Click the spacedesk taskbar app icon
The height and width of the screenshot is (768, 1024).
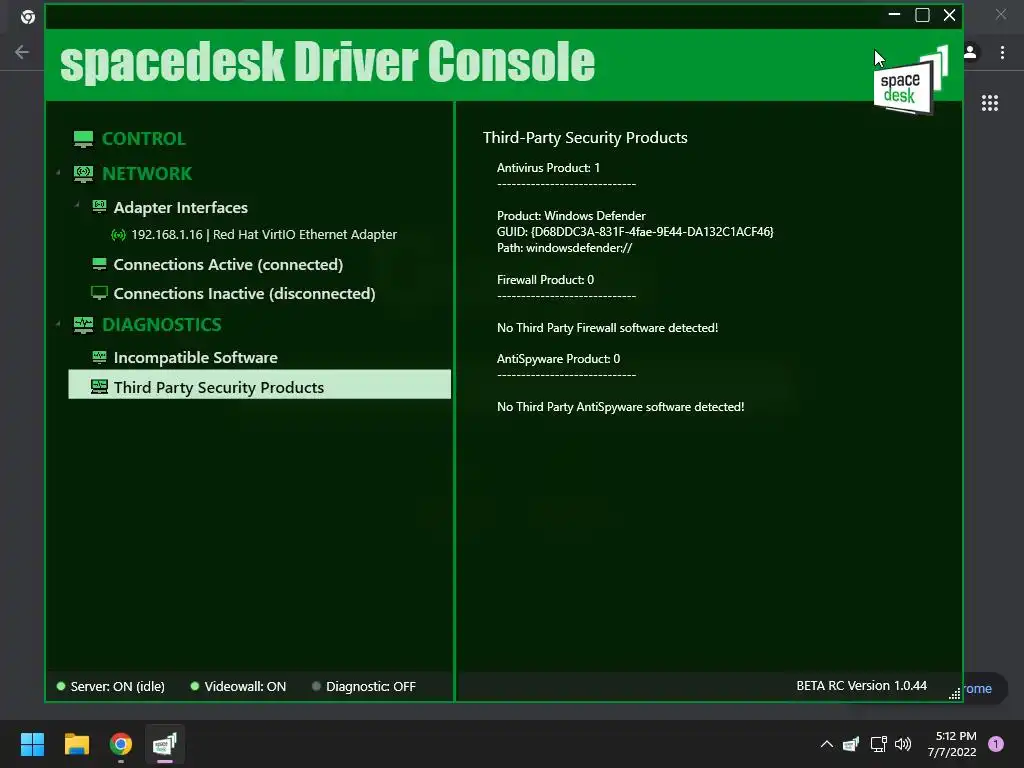coord(165,744)
